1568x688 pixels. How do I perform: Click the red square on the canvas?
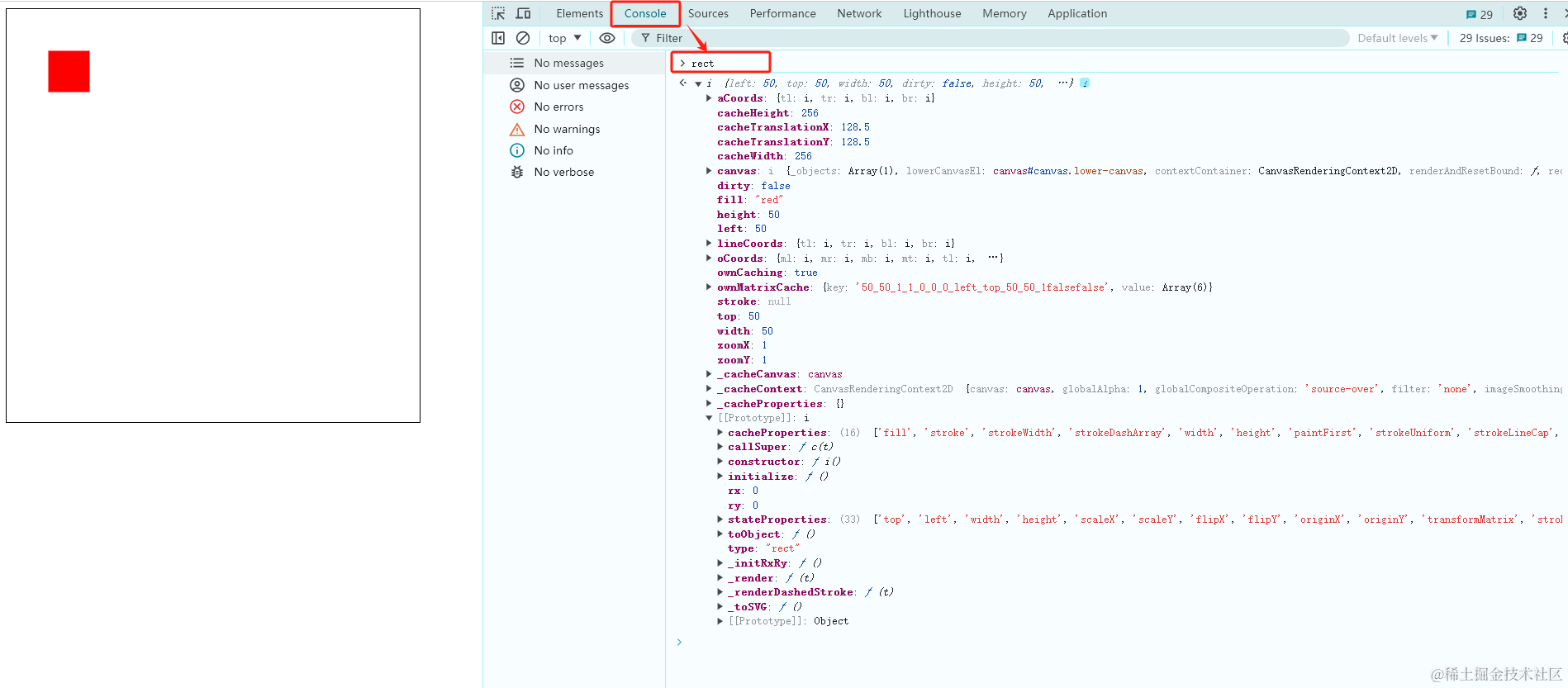pyautogui.click(x=69, y=71)
